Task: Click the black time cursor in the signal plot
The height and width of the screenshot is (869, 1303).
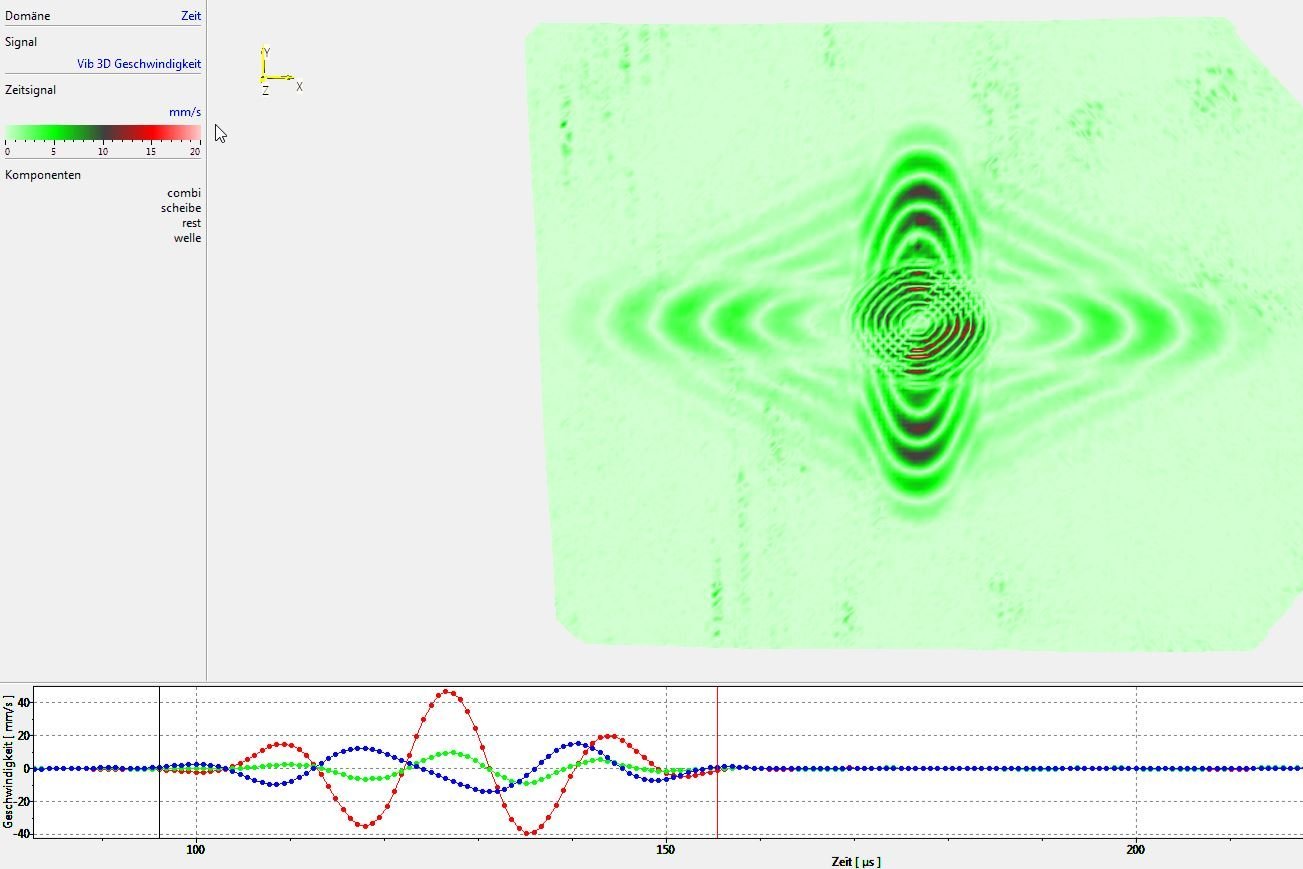Action: pos(160,770)
